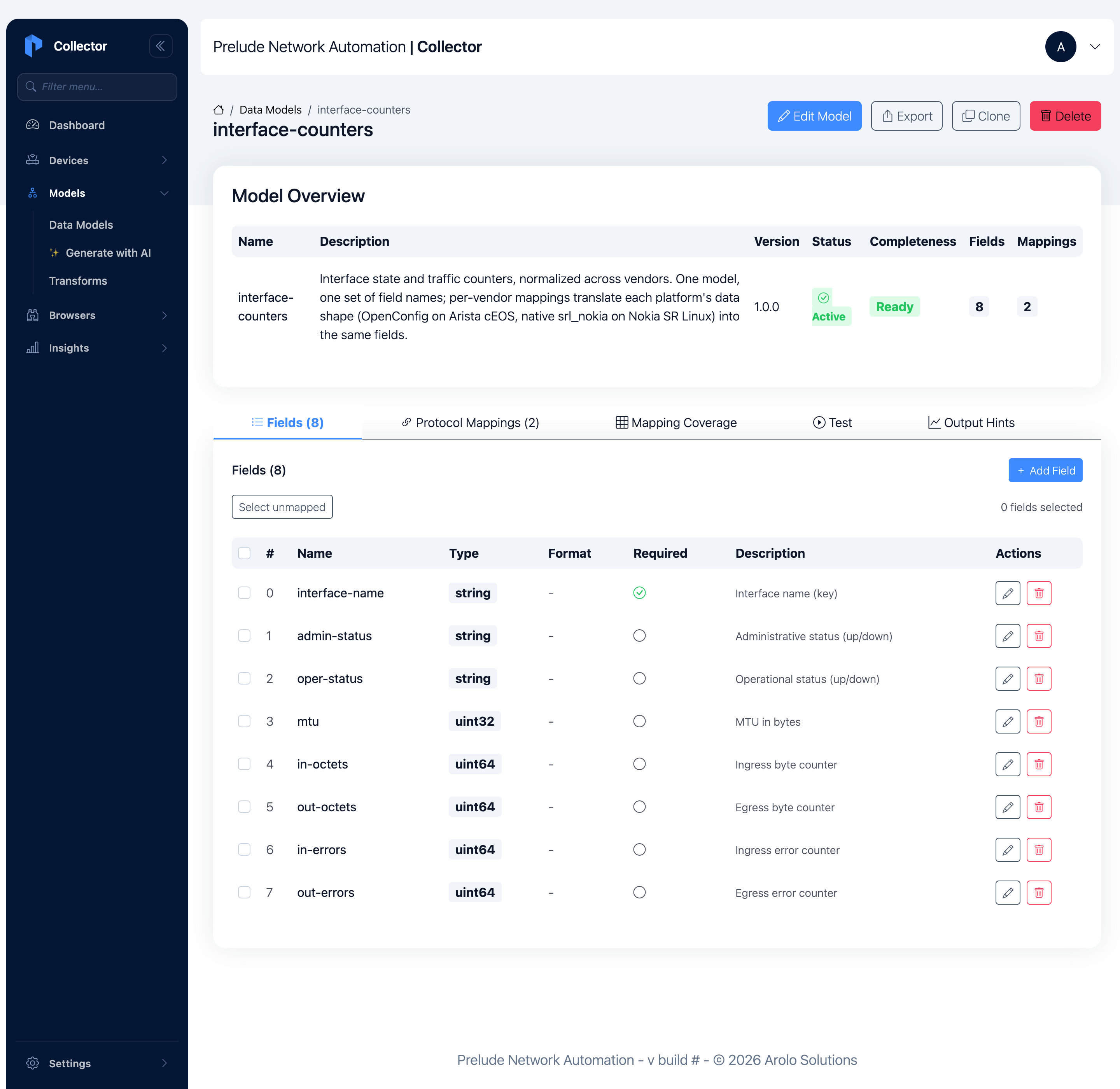
Task: Click the uint32 type of mtu
Action: (x=475, y=721)
